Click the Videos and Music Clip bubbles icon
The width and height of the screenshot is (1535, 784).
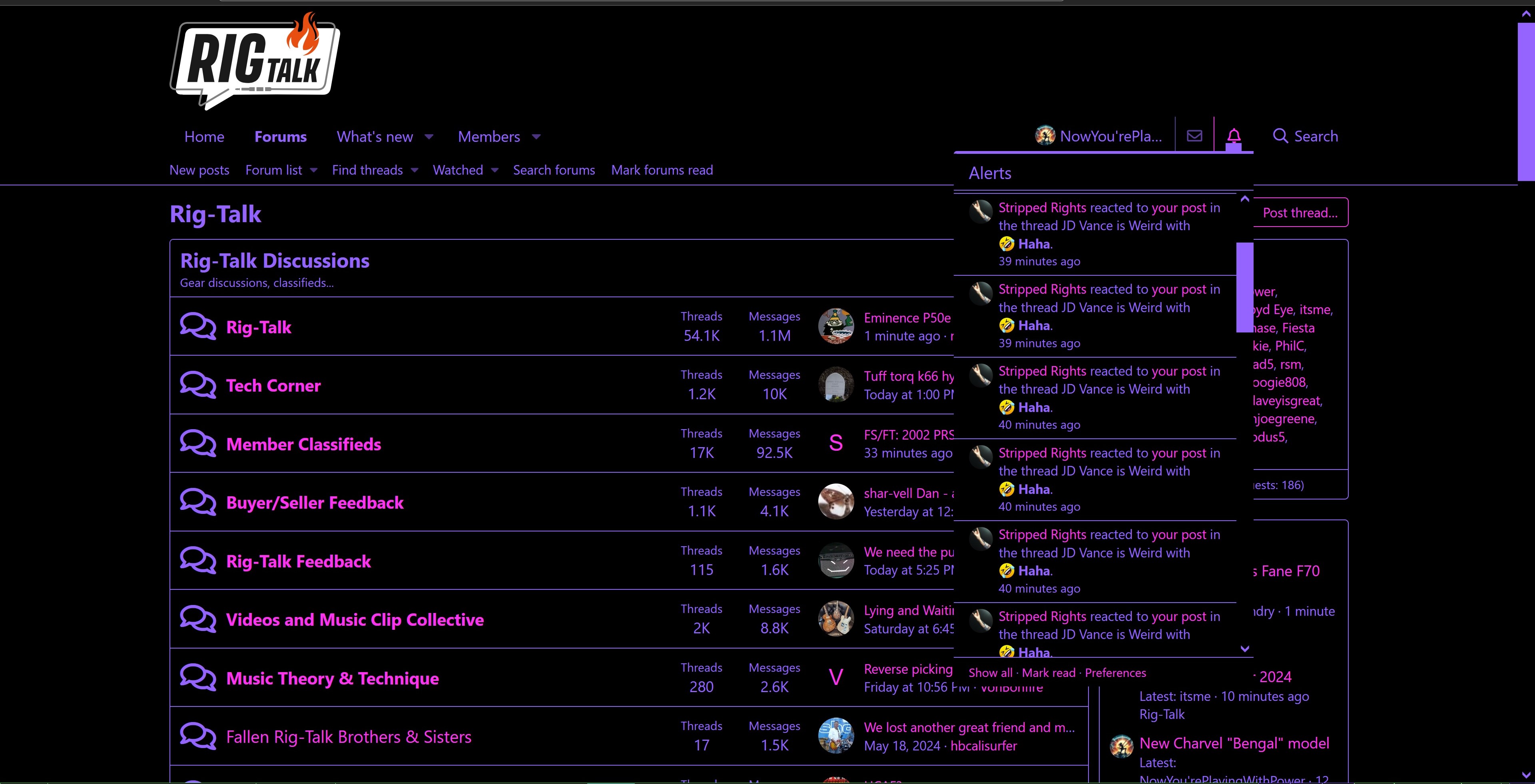coord(198,619)
